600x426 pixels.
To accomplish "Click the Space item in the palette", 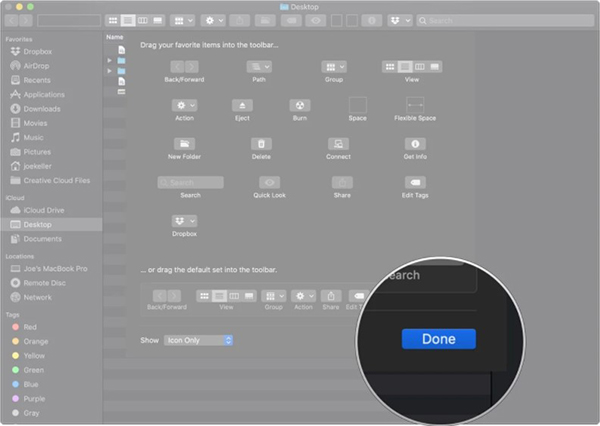I will (358, 105).
